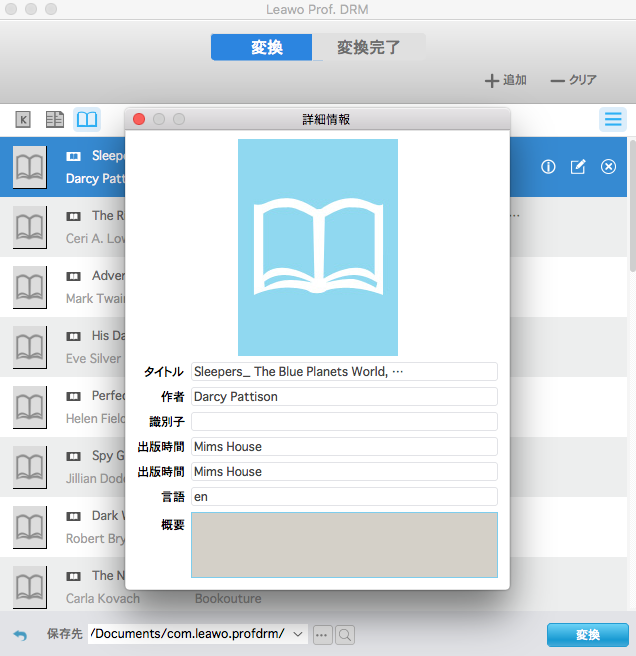This screenshot has height=656, width=636.
Task: Switch to the 変換完了 tab
Action: (368, 47)
